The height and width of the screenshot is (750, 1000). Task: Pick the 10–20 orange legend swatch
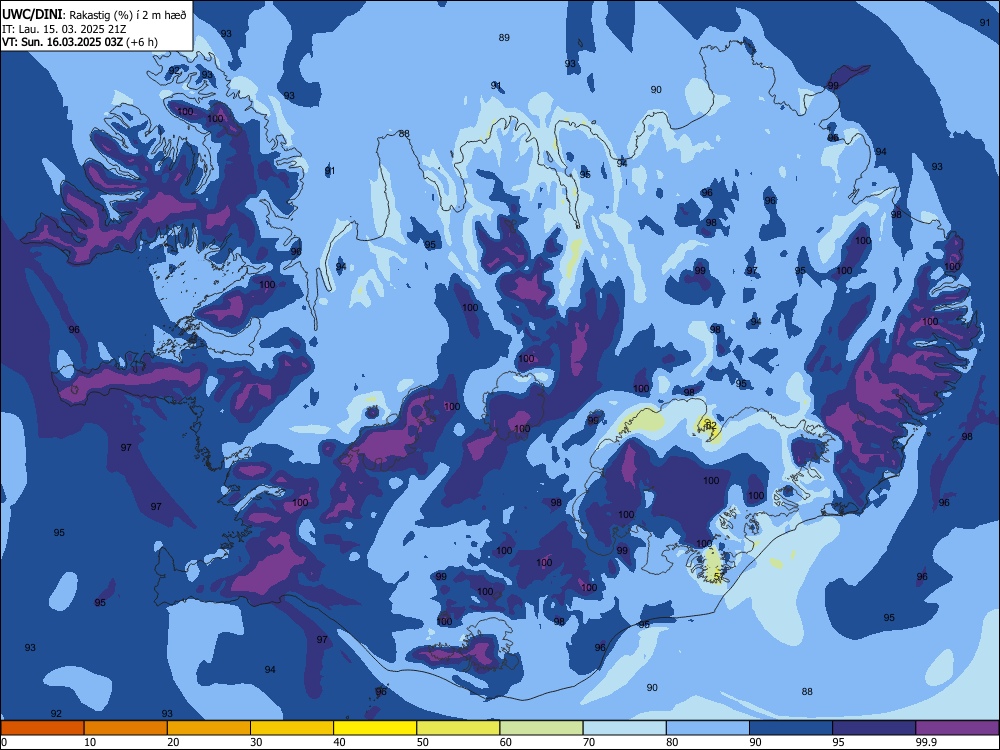[126, 728]
